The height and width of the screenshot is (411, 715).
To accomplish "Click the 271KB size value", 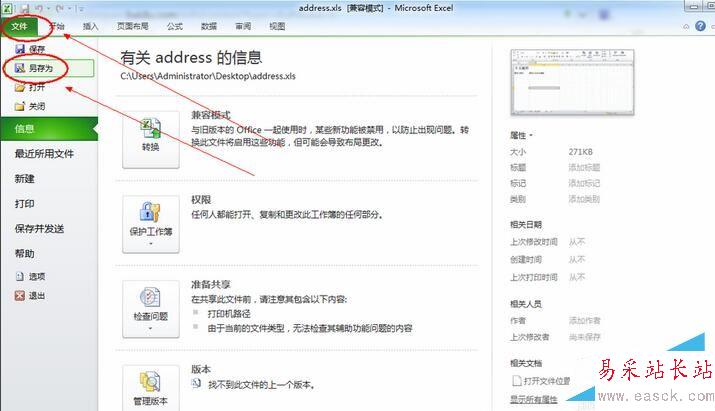I will (580, 151).
